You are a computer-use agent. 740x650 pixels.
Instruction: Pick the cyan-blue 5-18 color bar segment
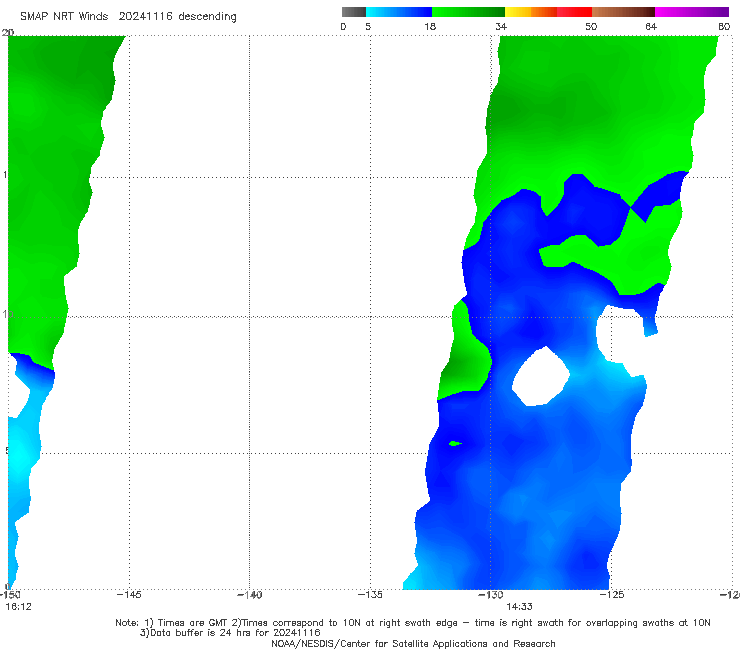(x=399, y=12)
